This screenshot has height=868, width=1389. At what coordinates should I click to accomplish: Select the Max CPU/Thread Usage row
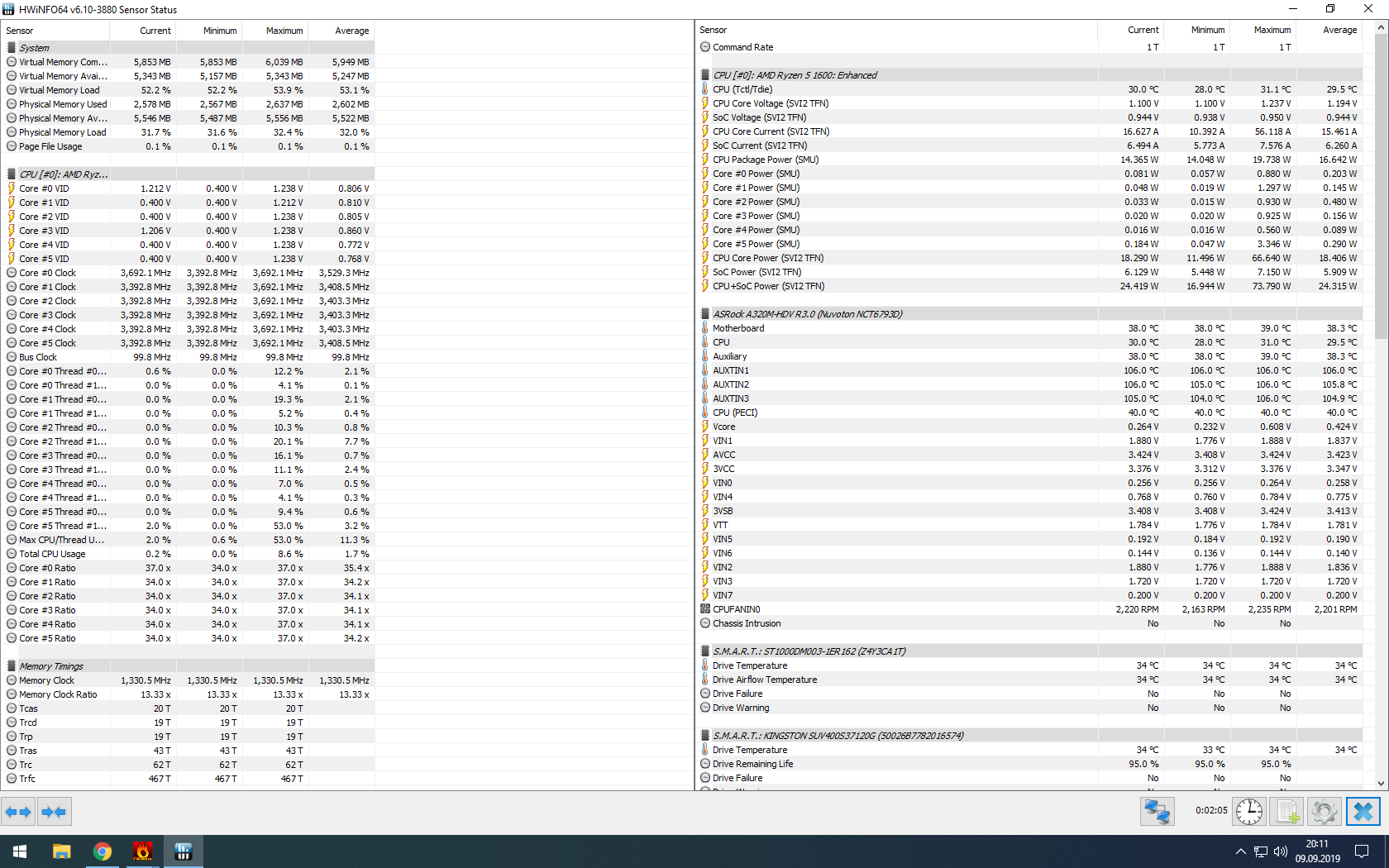189,540
